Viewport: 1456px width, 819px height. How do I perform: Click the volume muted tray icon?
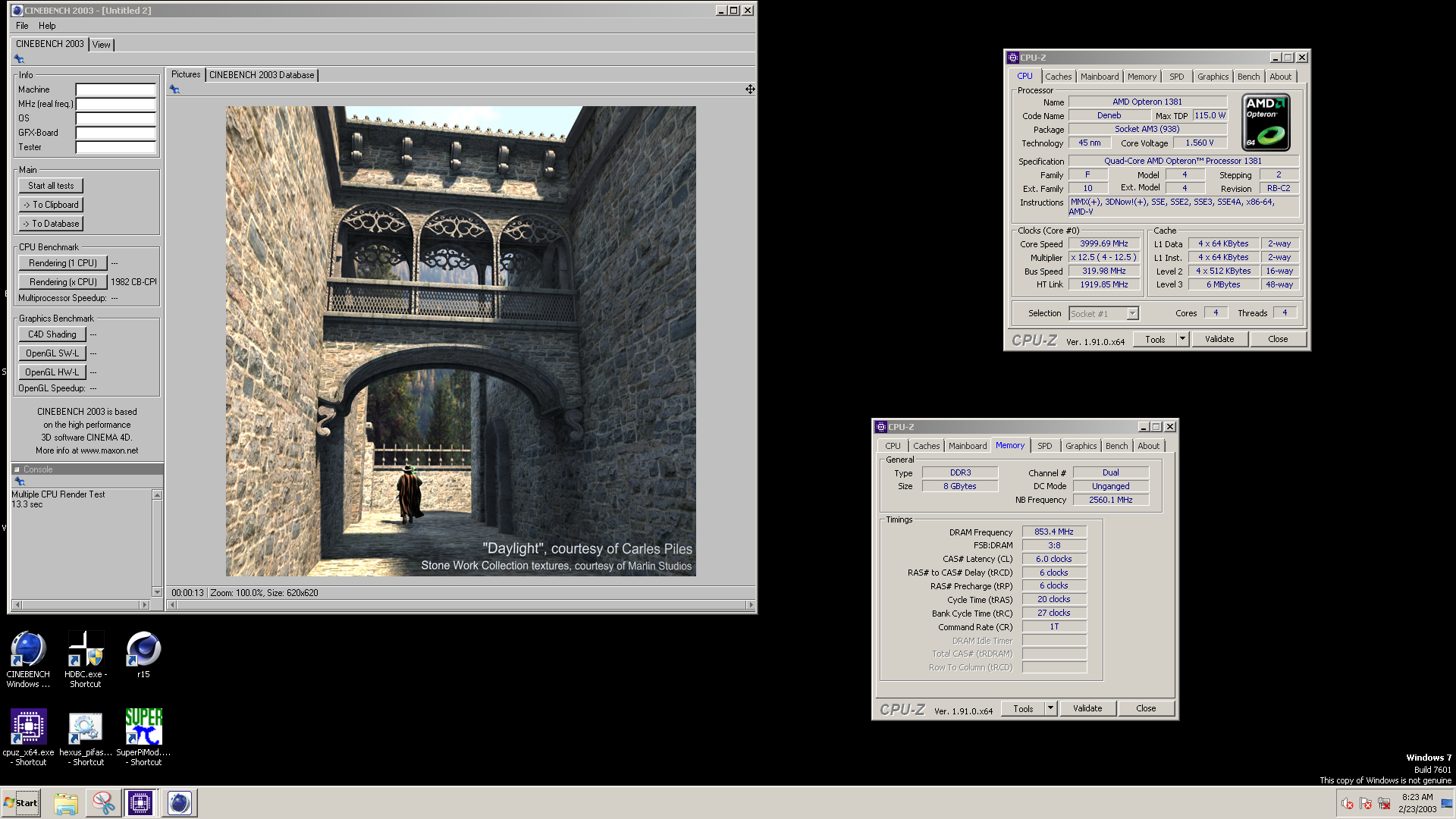[x=1347, y=804]
